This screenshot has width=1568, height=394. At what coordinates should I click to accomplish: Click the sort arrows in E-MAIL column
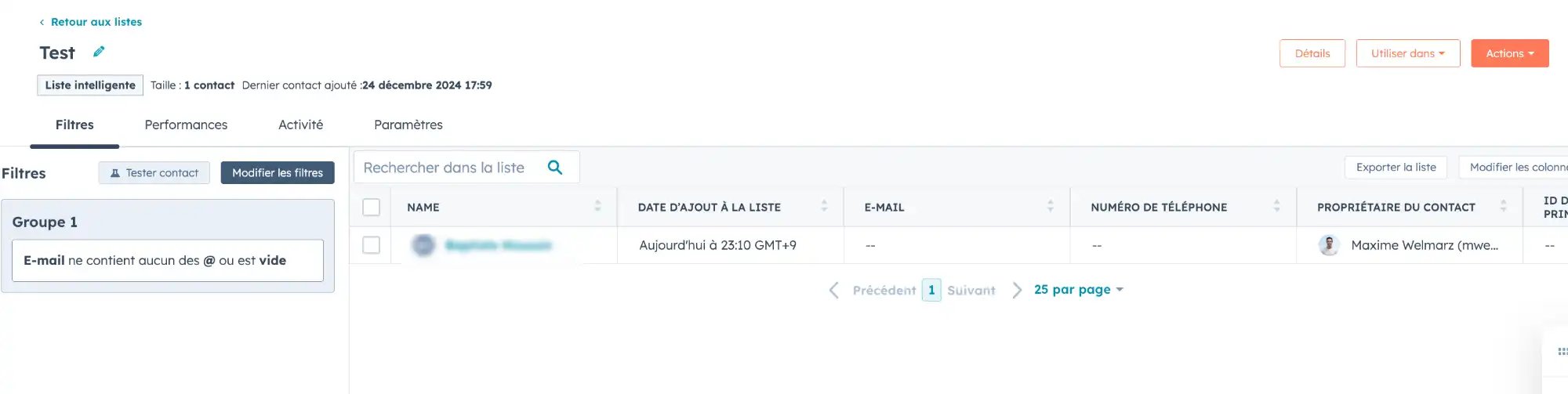pyautogui.click(x=1051, y=206)
